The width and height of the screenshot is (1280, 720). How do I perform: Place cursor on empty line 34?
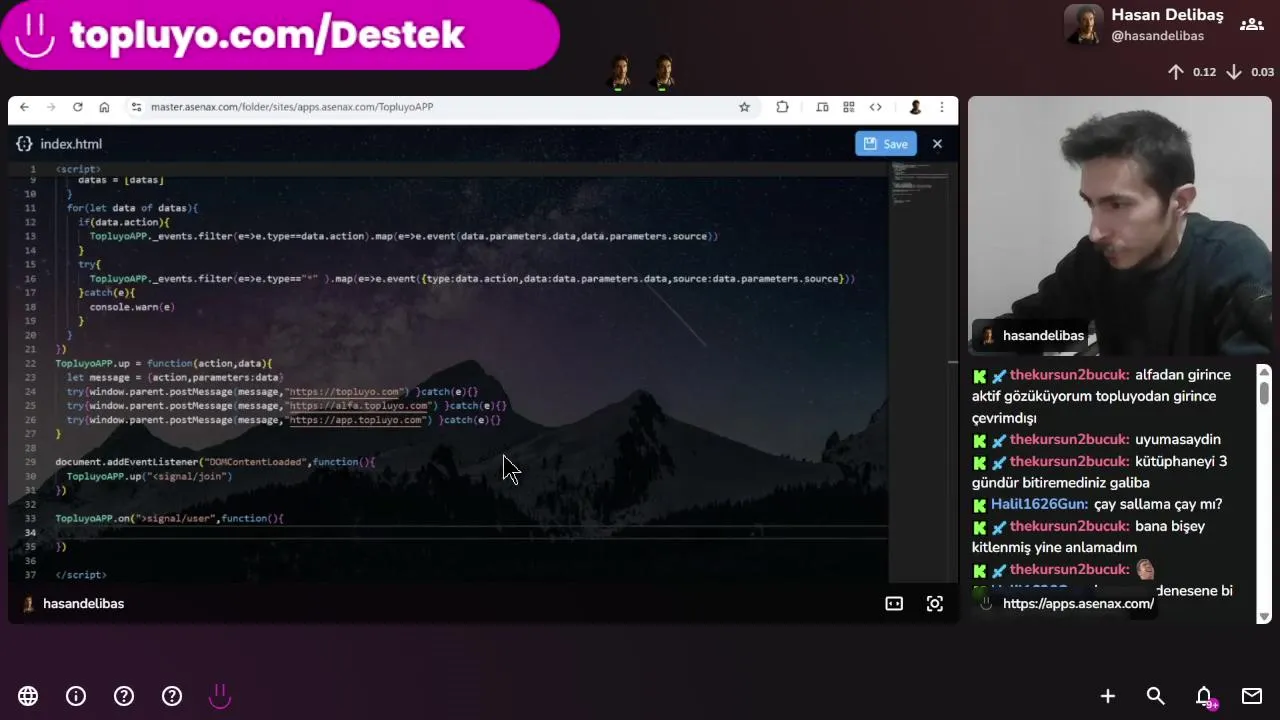pos(471,532)
